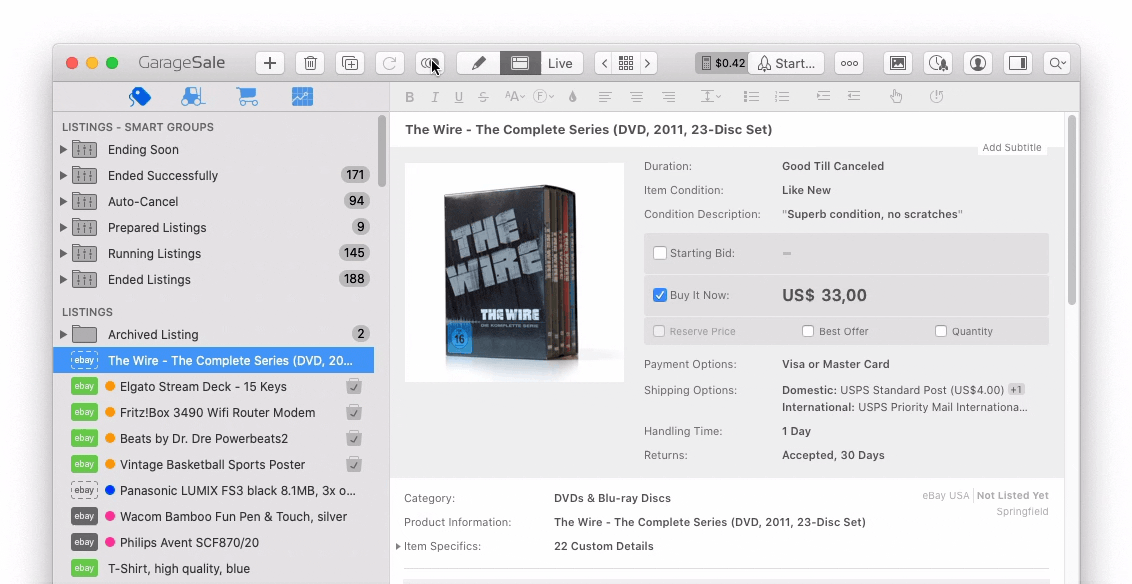
Task: Open the image browser toolbar icon
Action: tap(897, 62)
